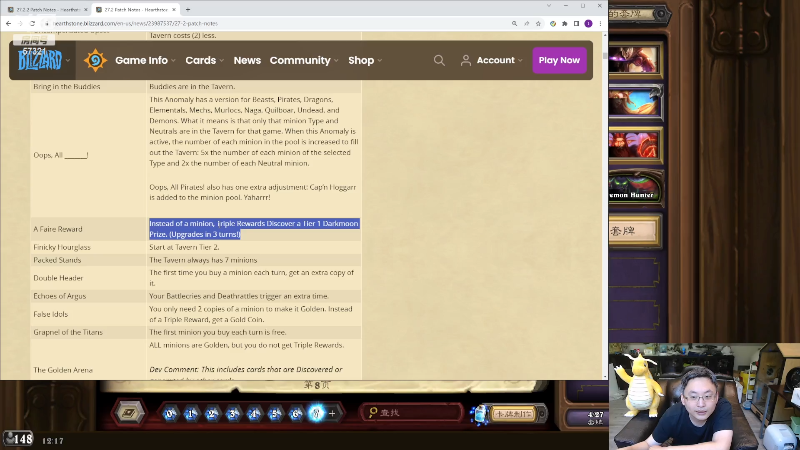
Task: Open dropdown arrow beside Blizzard logo
Action: click(x=68, y=60)
